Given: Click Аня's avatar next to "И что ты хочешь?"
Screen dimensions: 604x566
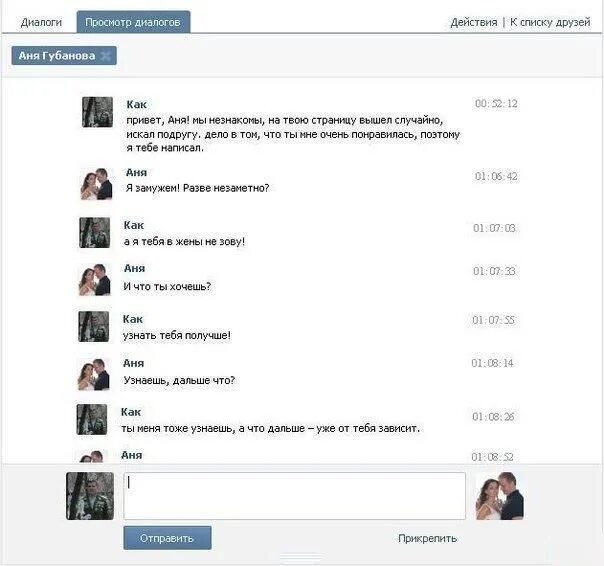Looking at the screenshot, I should tap(95, 280).
